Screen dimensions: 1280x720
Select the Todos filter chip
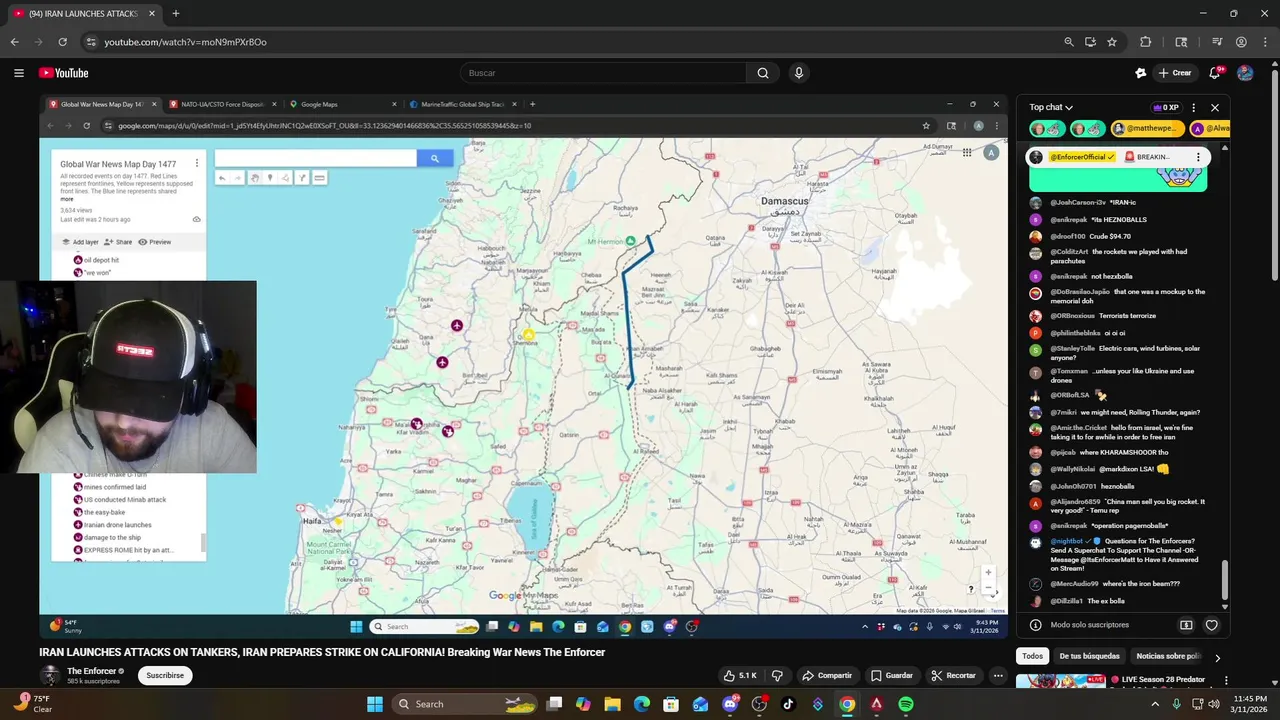pos(1032,656)
